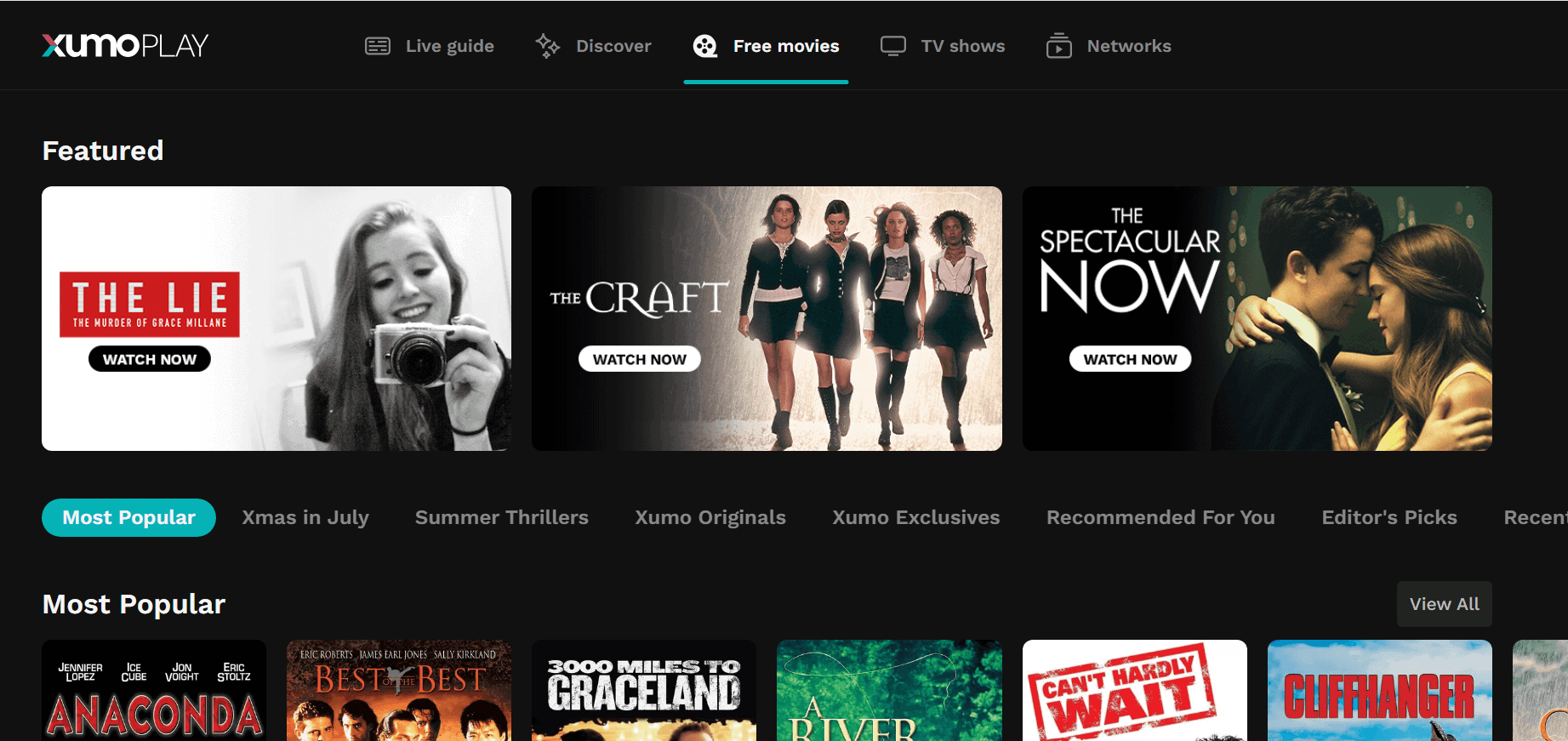This screenshot has width=1568, height=741.
Task: Open the Networks tab
Action: click(1109, 46)
